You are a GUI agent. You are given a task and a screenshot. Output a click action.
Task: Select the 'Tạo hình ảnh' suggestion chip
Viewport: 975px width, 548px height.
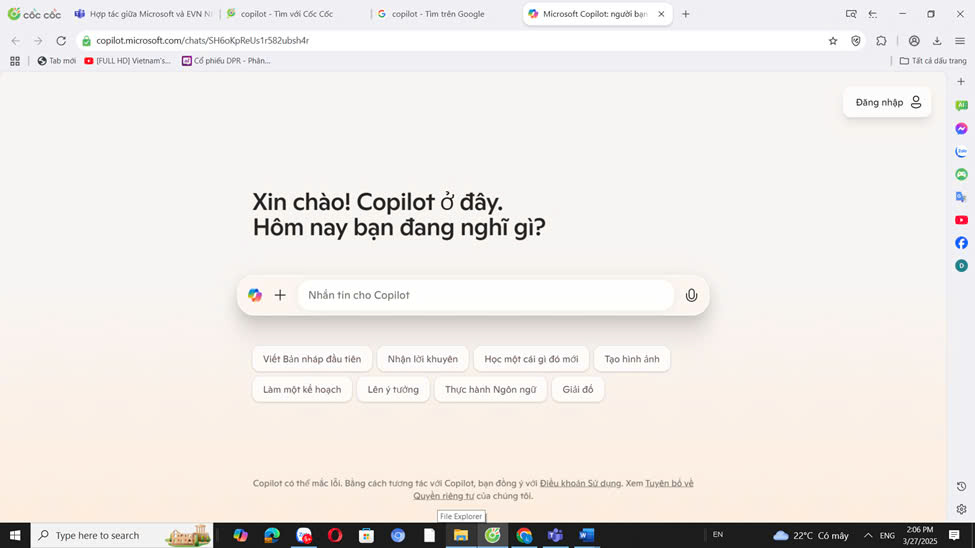click(x=632, y=359)
